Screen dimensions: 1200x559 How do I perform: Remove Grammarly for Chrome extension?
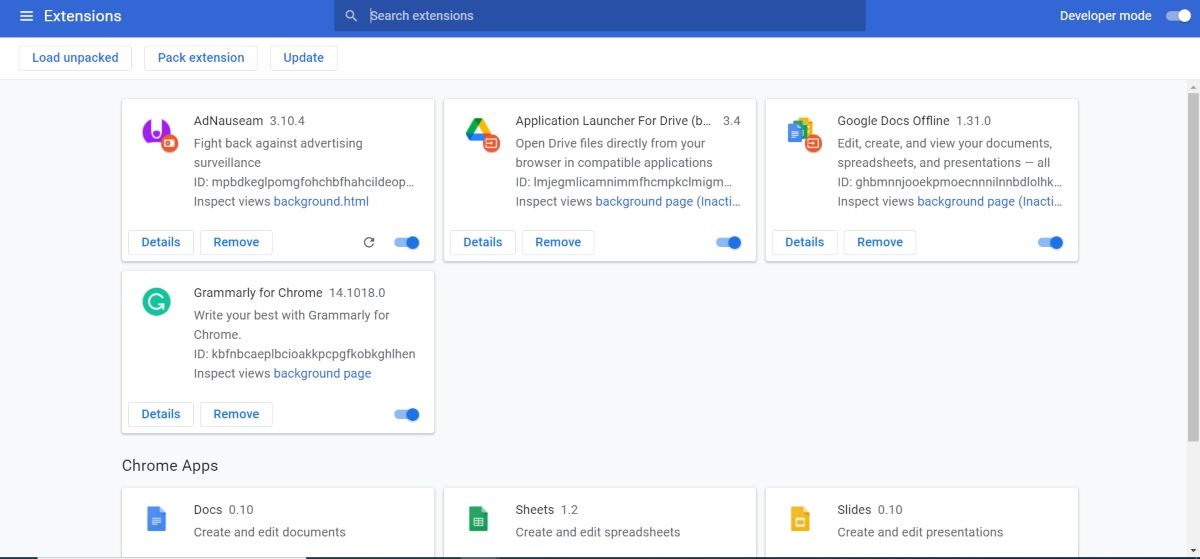236,414
